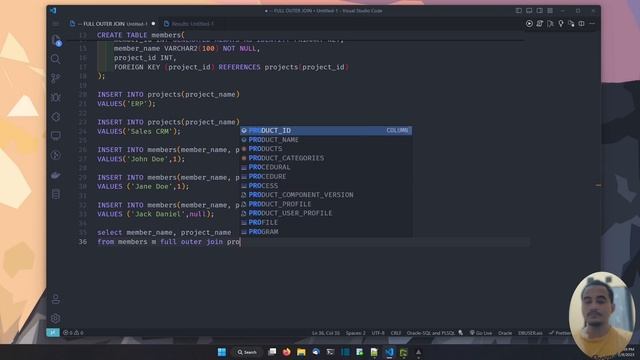The height and width of the screenshot is (360, 640).
Task: Select PRODUCT_CATEGORIES suggestion
Action: (326, 158)
